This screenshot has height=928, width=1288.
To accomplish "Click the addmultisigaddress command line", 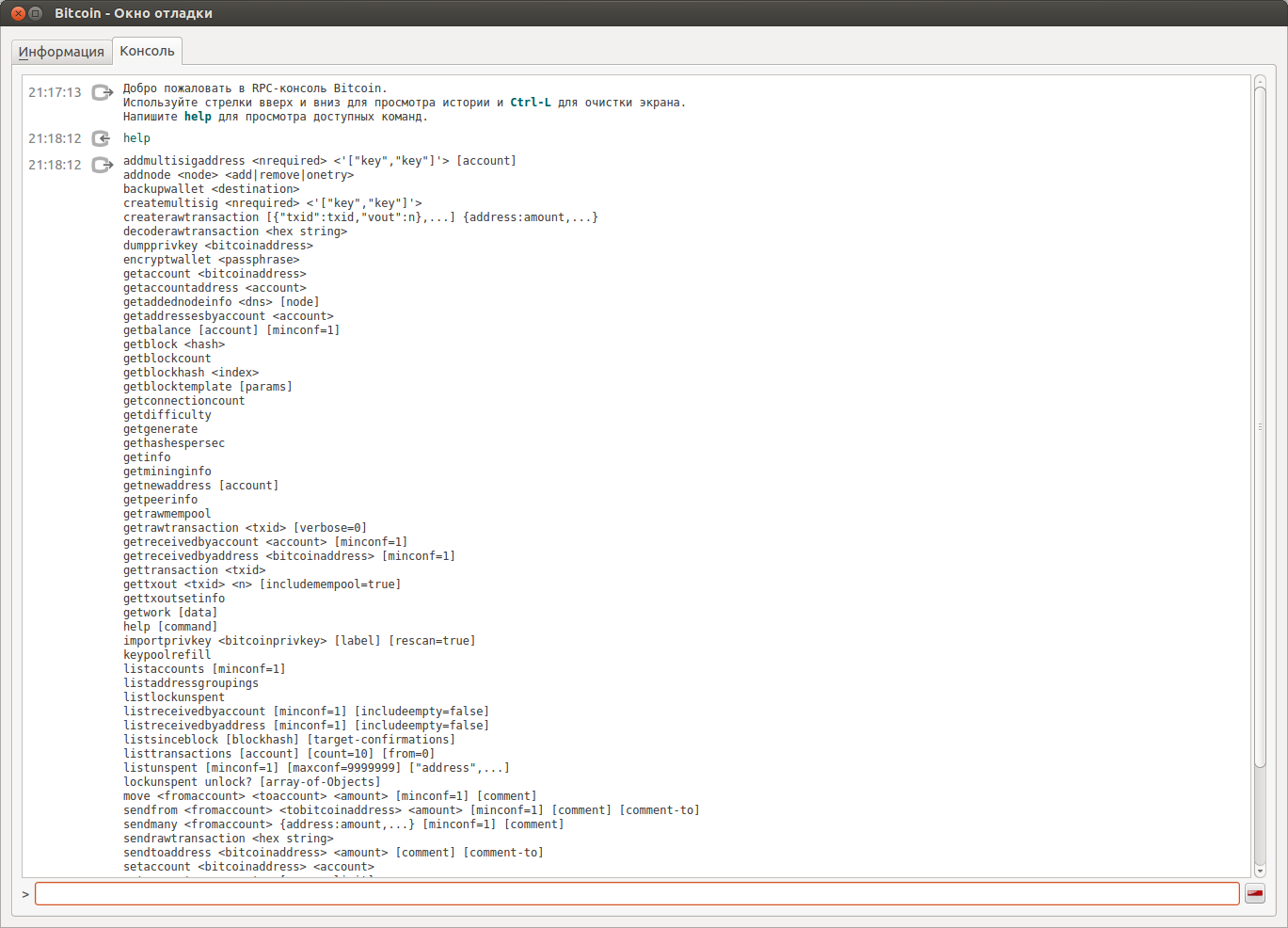I will pos(320,161).
